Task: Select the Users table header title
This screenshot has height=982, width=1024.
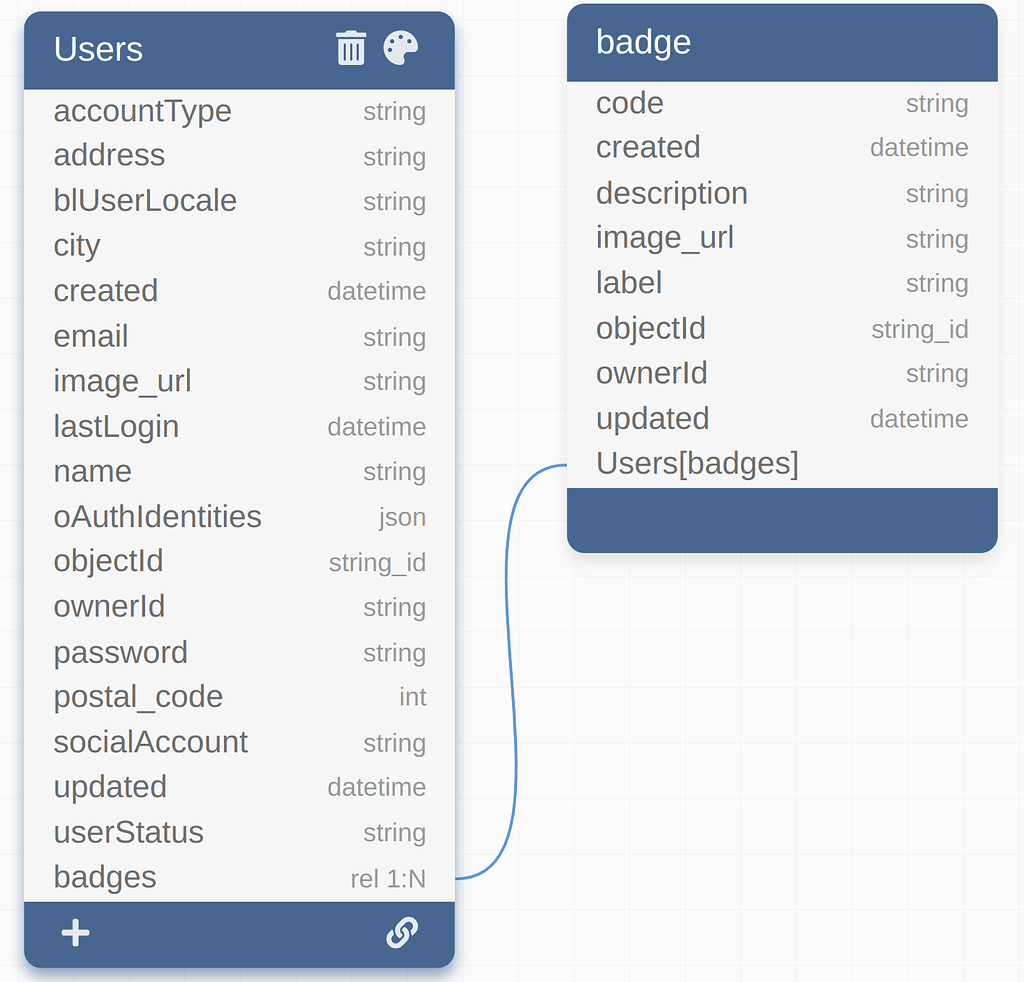Action: pos(98,49)
